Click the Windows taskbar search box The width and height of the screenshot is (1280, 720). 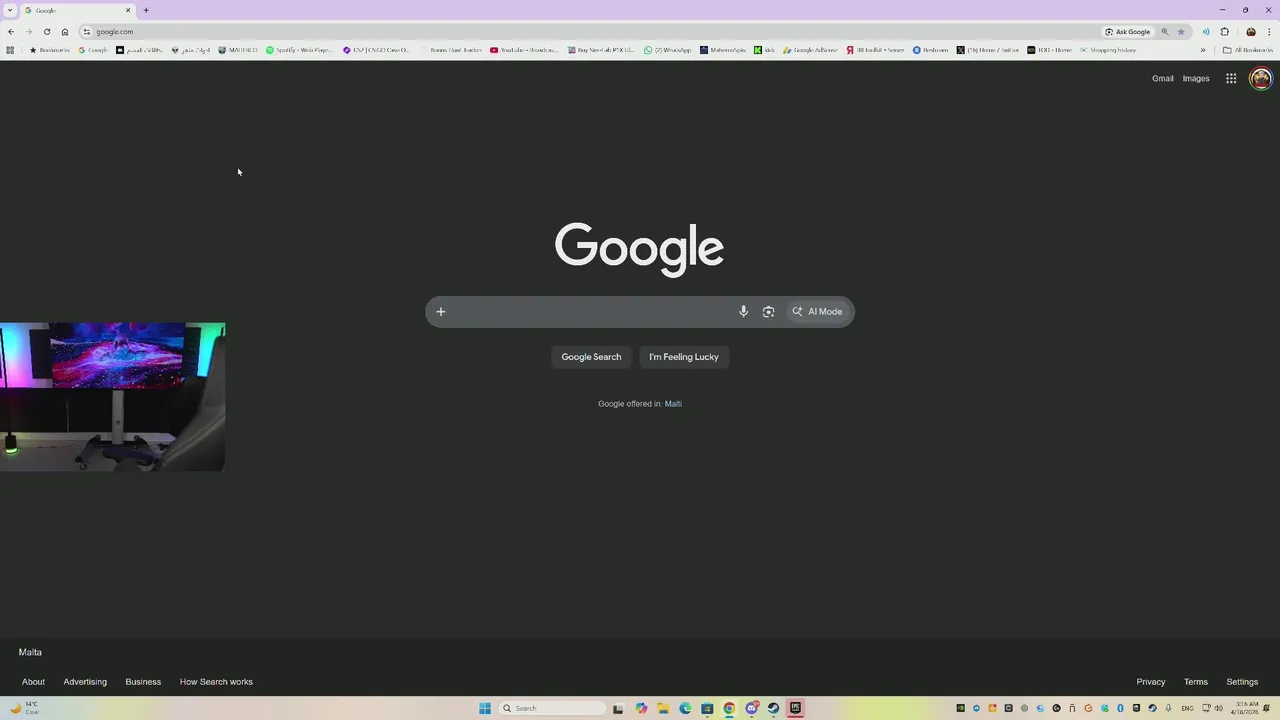(x=553, y=708)
